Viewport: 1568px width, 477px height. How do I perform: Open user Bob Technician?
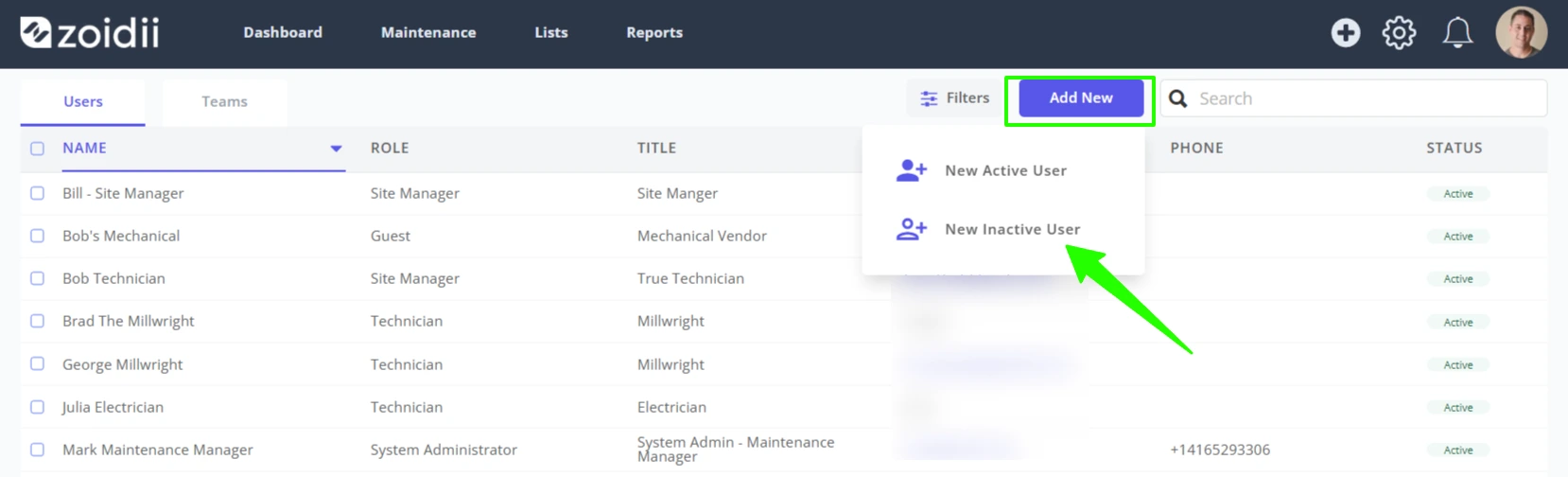tap(113, 278)
